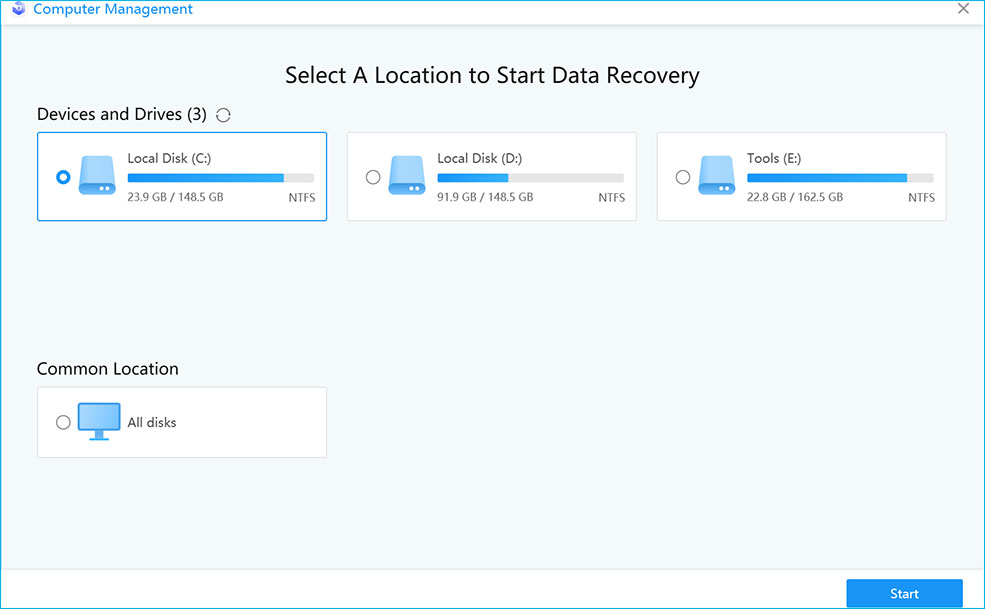Image resolution: width=985 pixels, height=609 pixels.
Task: Click the NTFS label on Local Disk (C:)
Action: click(301, 197)
